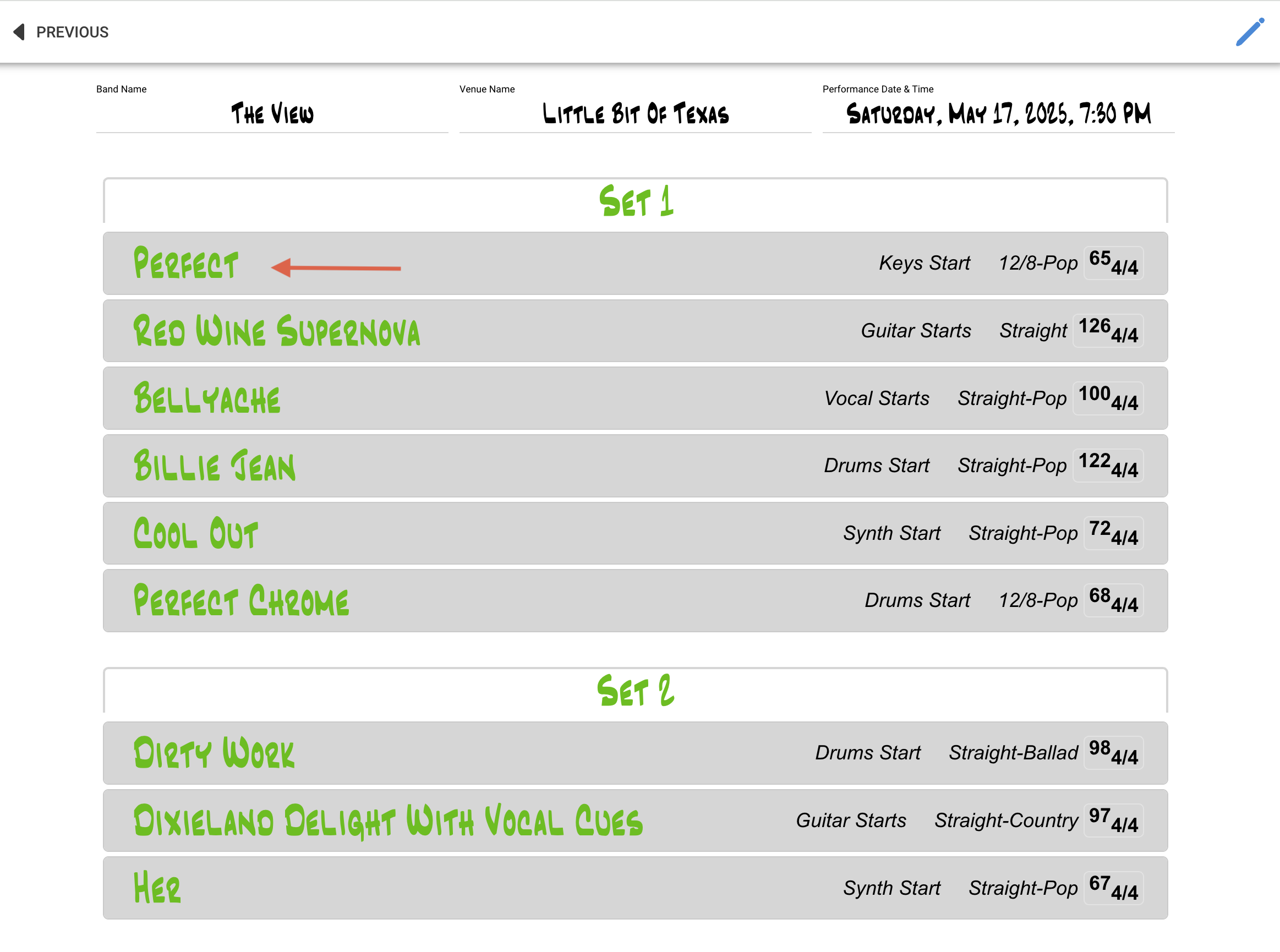Viewport: 1280px width, 952px height.
Task: Click the Band Name field showing The View
Action: pyautogui.click(x=271, y=114)
